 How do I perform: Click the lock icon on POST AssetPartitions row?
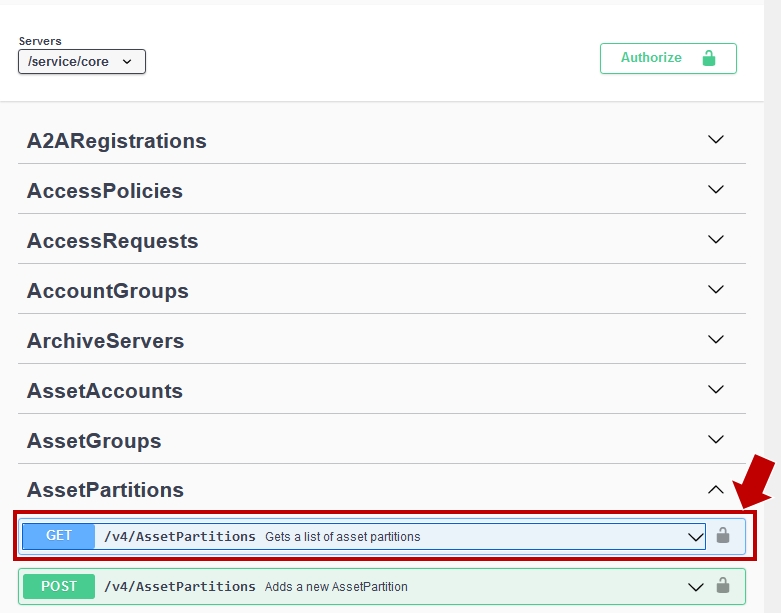pos(723,586)
